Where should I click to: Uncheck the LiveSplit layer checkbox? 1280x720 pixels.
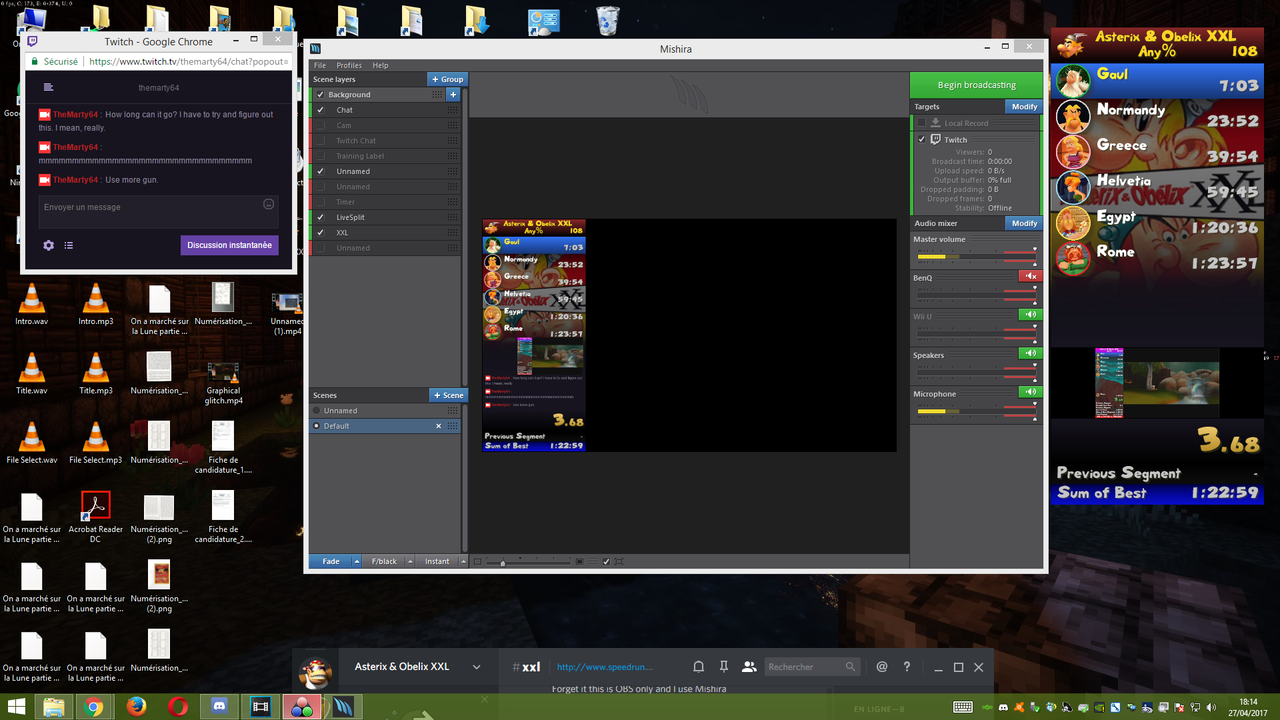point(320,217)
